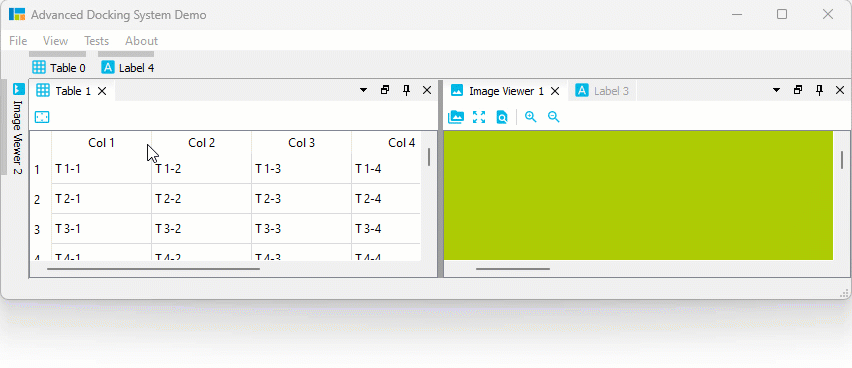This screenshot has height=368, width=852.
Task: Open tabs dropdown arrow in Image Viewer panel
Action: 776,90
